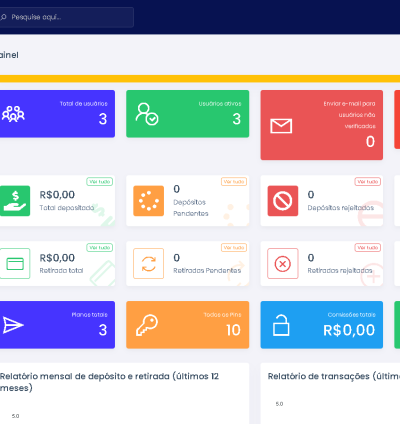The width and height of the screenshot is (400, 424).
Task: Click the Retiradas rejeitadas label
Action: (340, 270)
